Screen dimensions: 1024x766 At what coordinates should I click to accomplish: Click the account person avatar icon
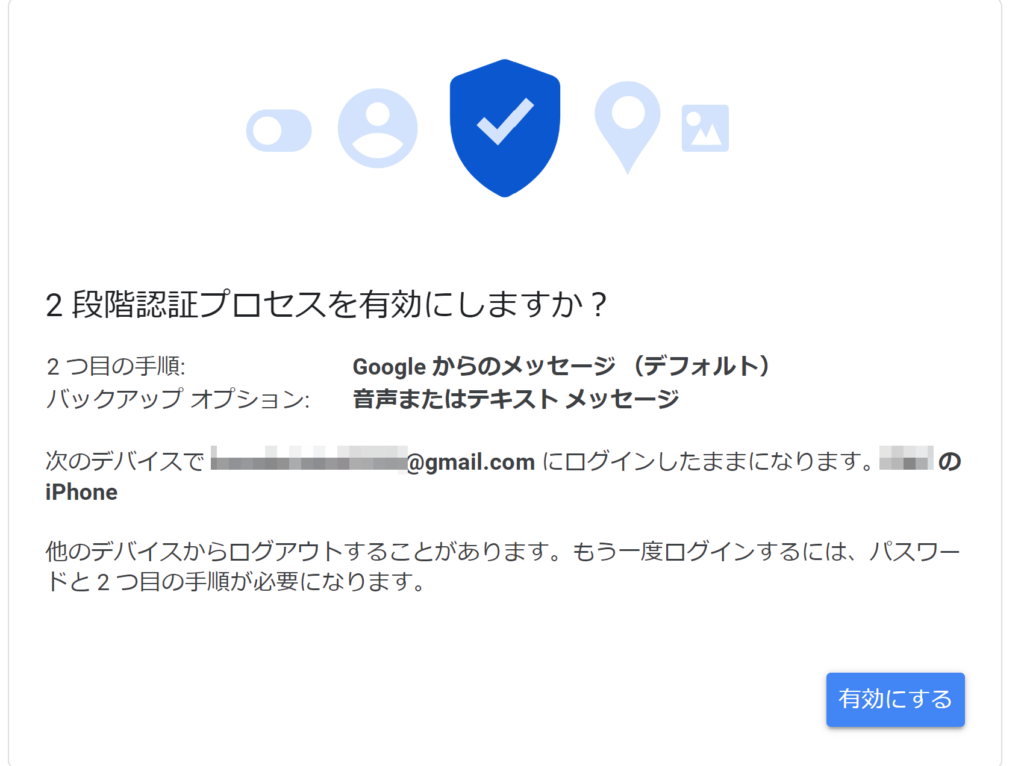377,128
